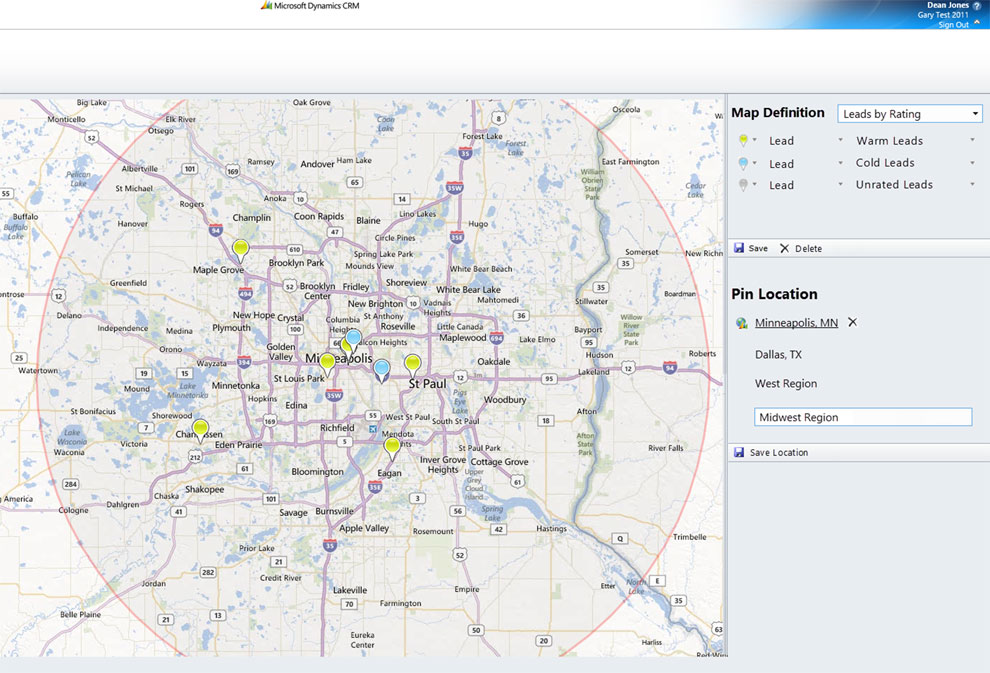Viewport: 990px width, 673px height.
Task: Click the blue pin icon for Cold Leads
Action: pyautogui.click(x=743, y=164)
